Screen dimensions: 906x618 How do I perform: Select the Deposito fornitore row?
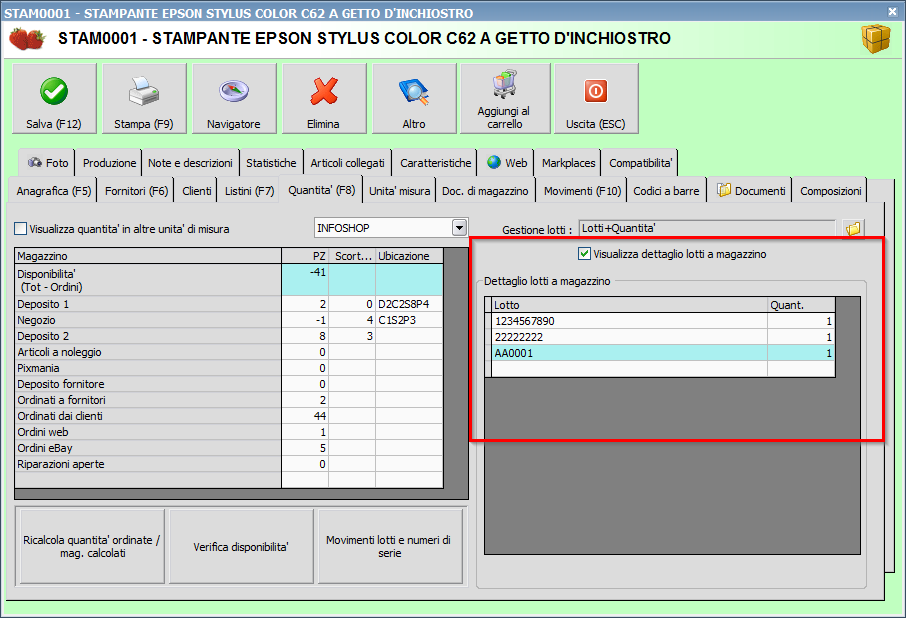(229, 384)
